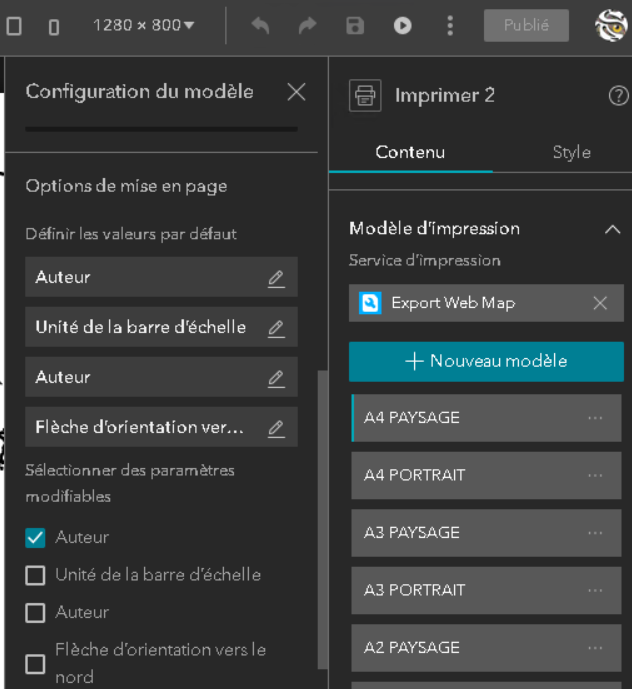Click the Service d'impression label
The height and width of the screenshot is (689, 632).
[425, 261]
